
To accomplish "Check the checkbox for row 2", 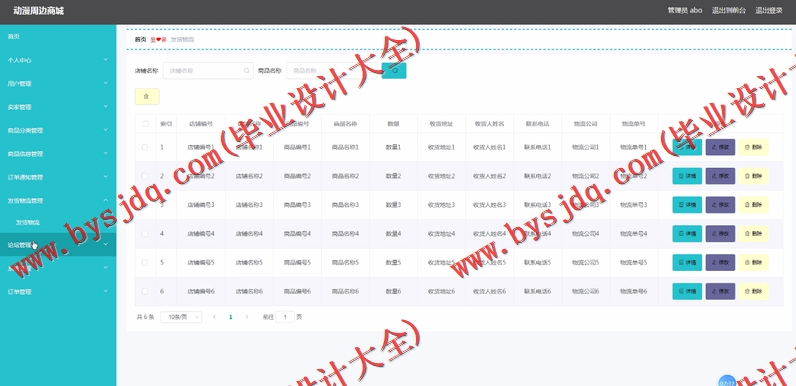I will tap(145, 176).
